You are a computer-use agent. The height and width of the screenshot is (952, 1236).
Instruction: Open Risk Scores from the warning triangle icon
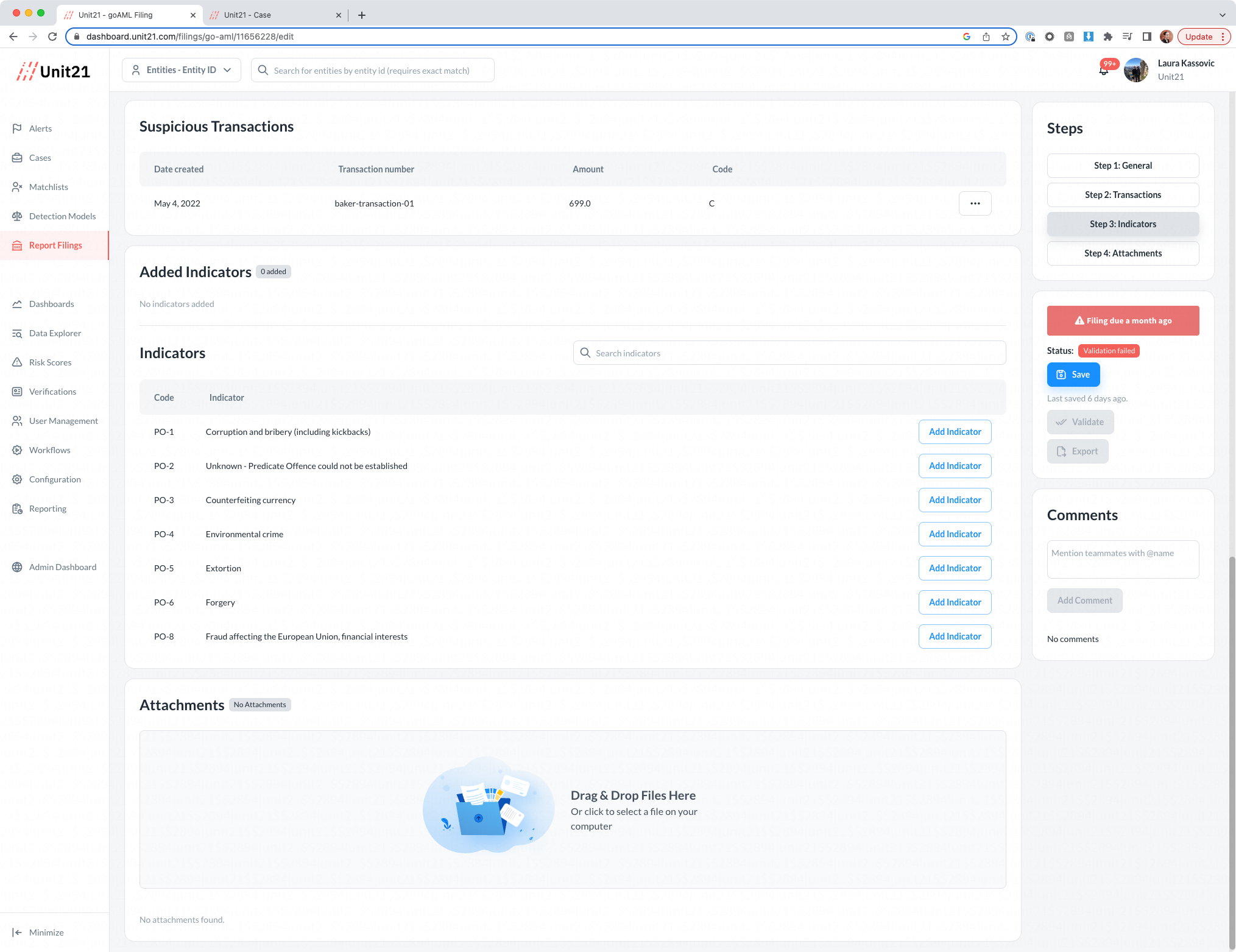coord(17,362)
